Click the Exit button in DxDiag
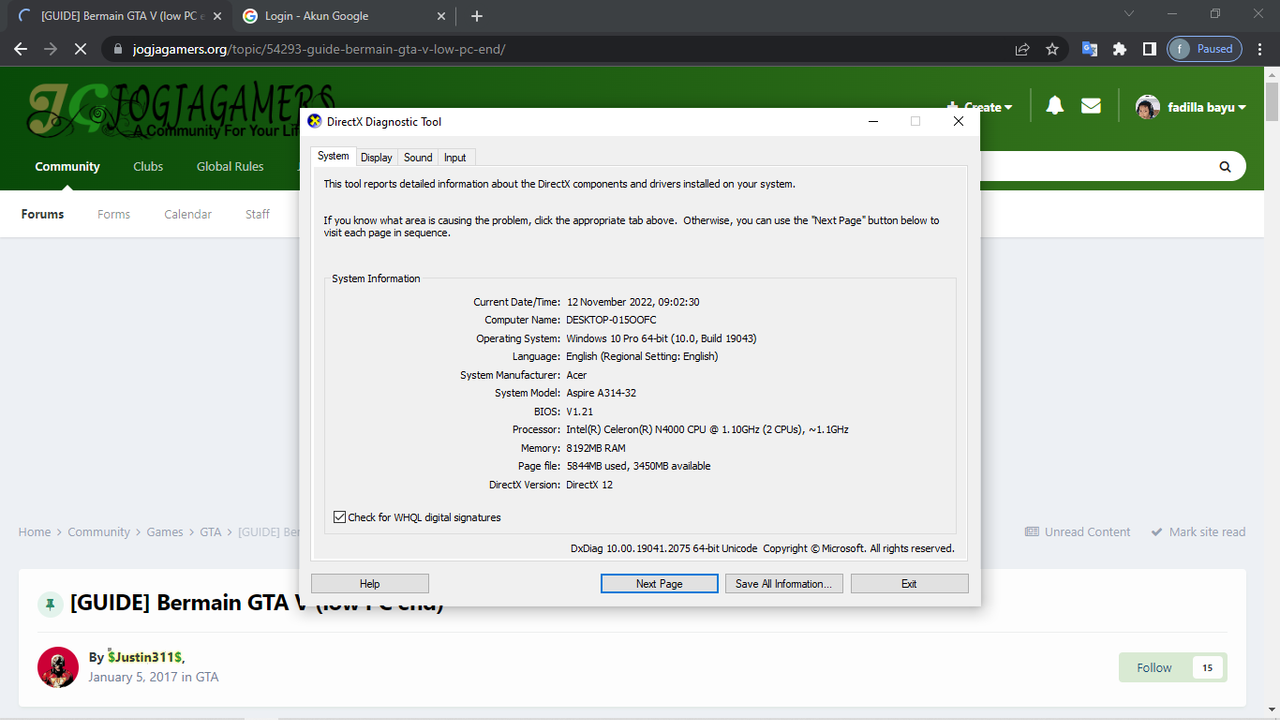The height and width of the screenshot is (720, 1280). (909, 583)
